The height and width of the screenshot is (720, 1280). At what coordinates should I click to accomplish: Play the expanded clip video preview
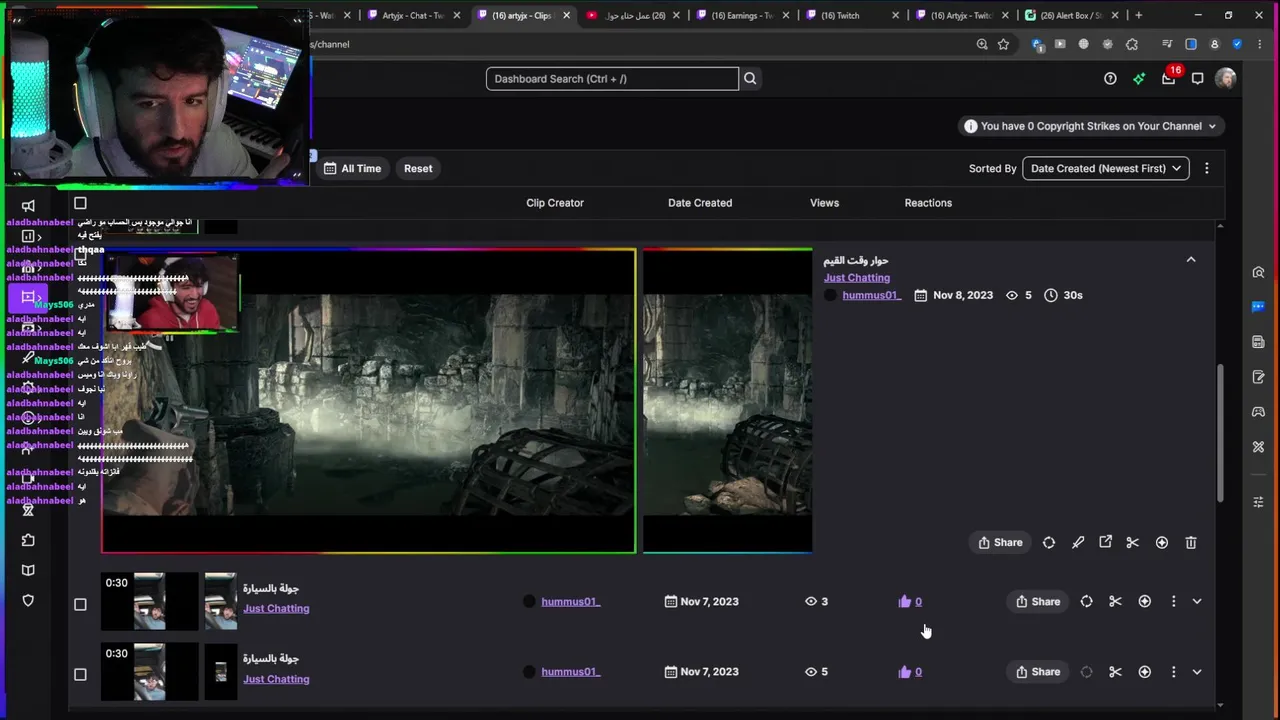coord(368,400)
